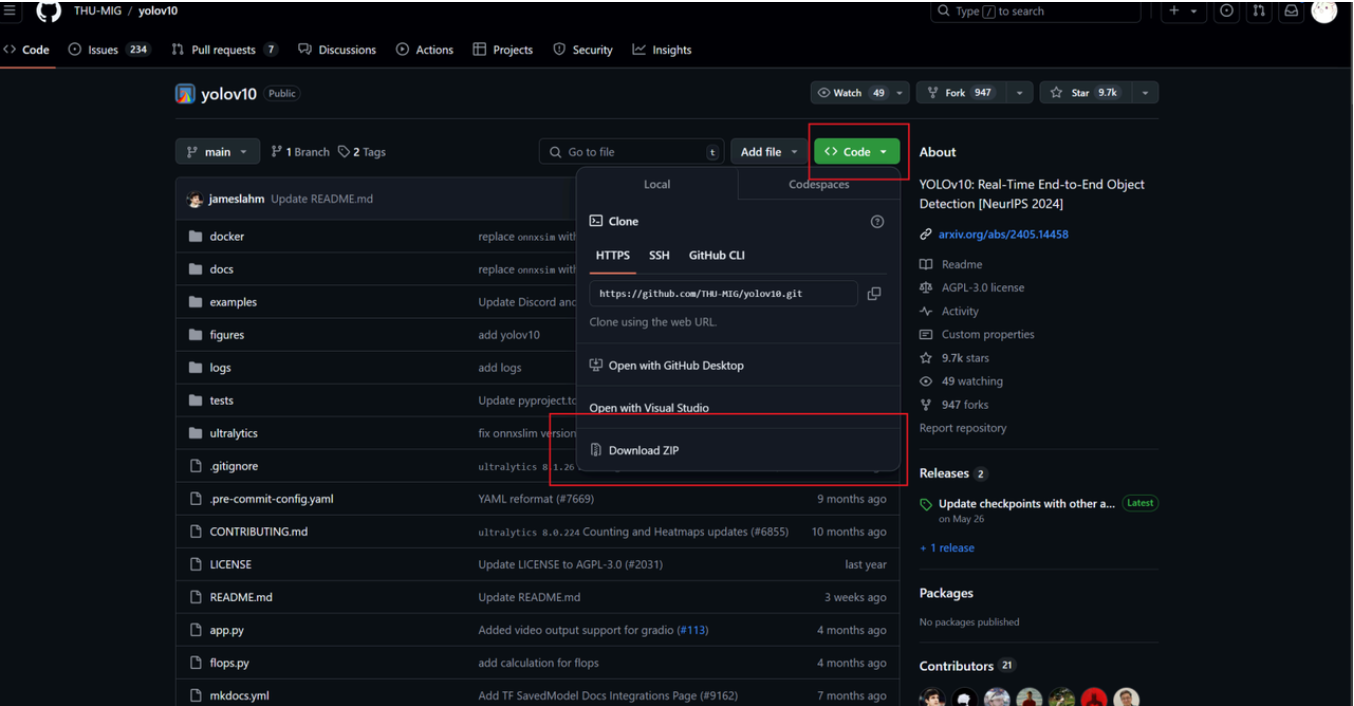
Task: Open the Insights tab
Action: click(662, 50)
